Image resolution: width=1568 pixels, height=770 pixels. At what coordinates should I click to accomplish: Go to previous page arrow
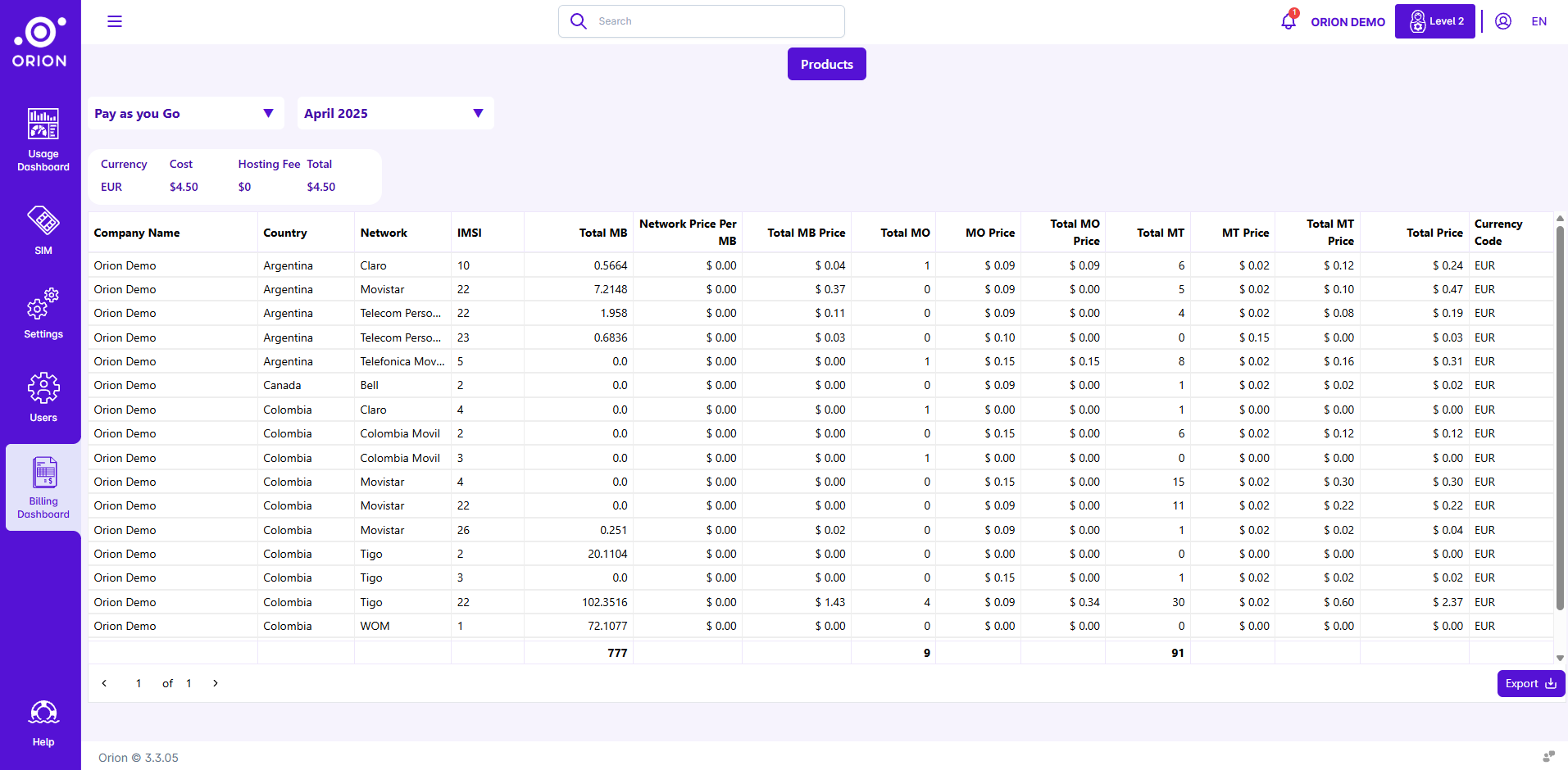click(104, 683)
